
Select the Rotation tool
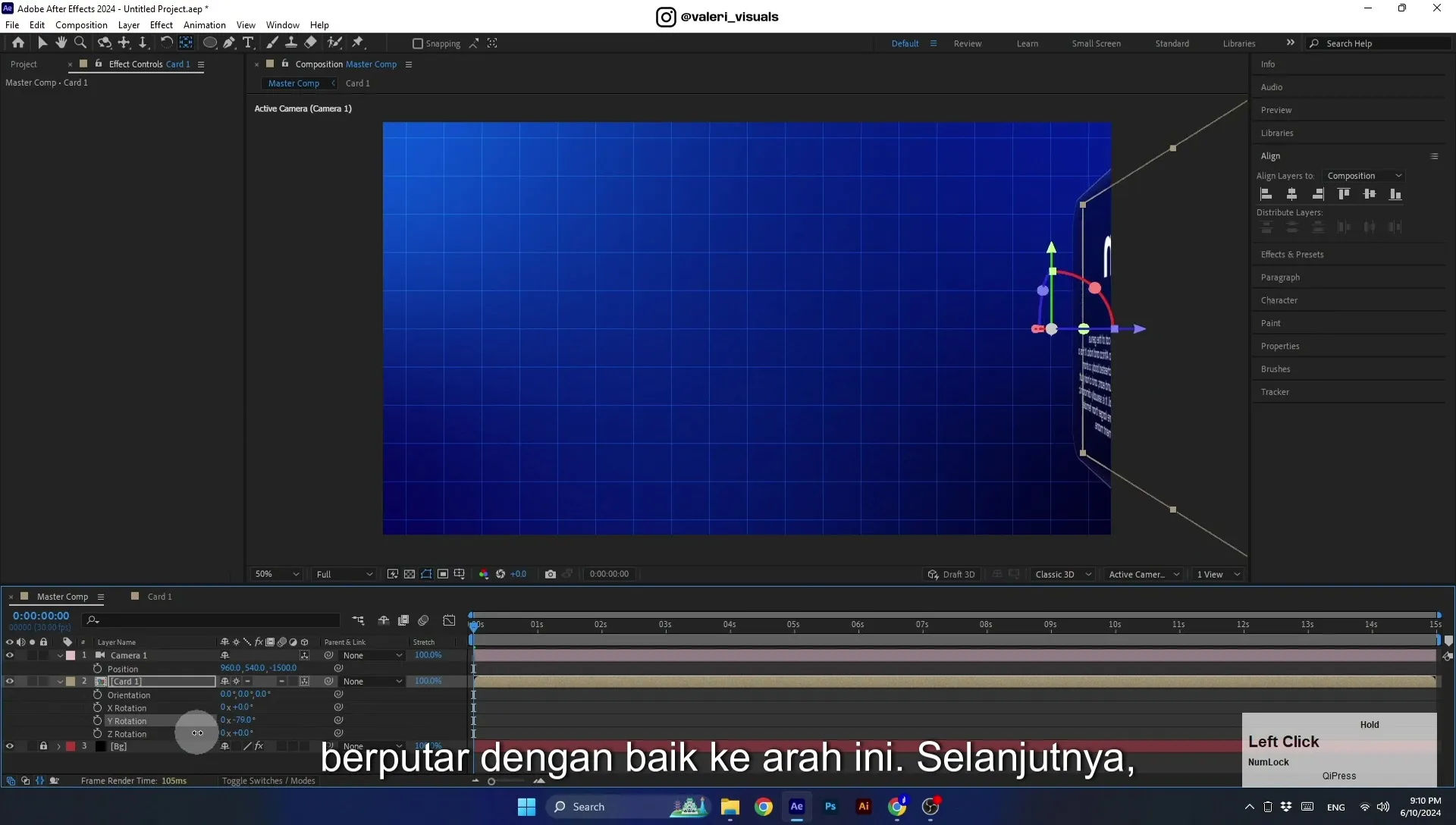click(x=166, y=43)
